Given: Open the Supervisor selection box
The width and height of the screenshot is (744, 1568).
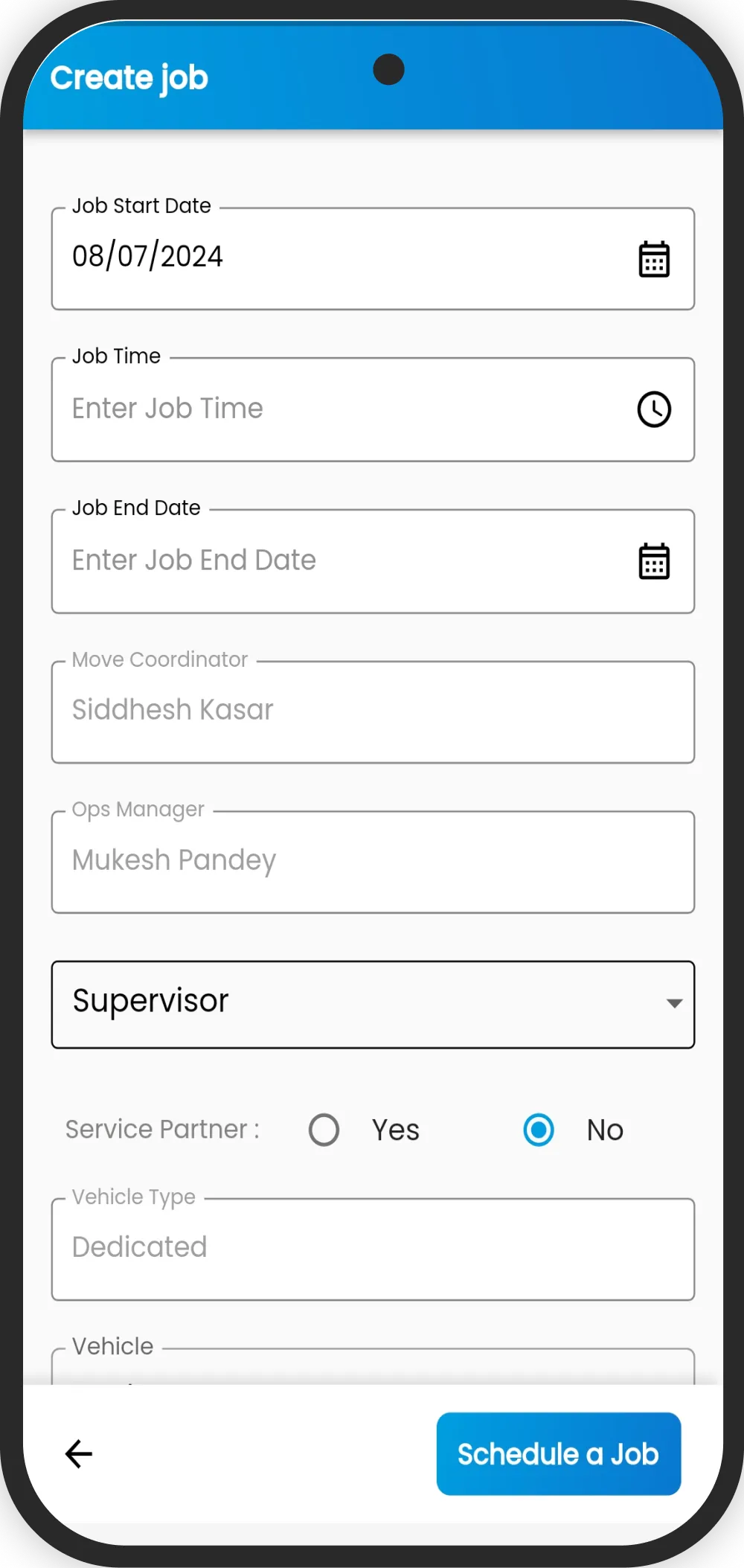Looking at the screenshot, I should pos(357,1004).
